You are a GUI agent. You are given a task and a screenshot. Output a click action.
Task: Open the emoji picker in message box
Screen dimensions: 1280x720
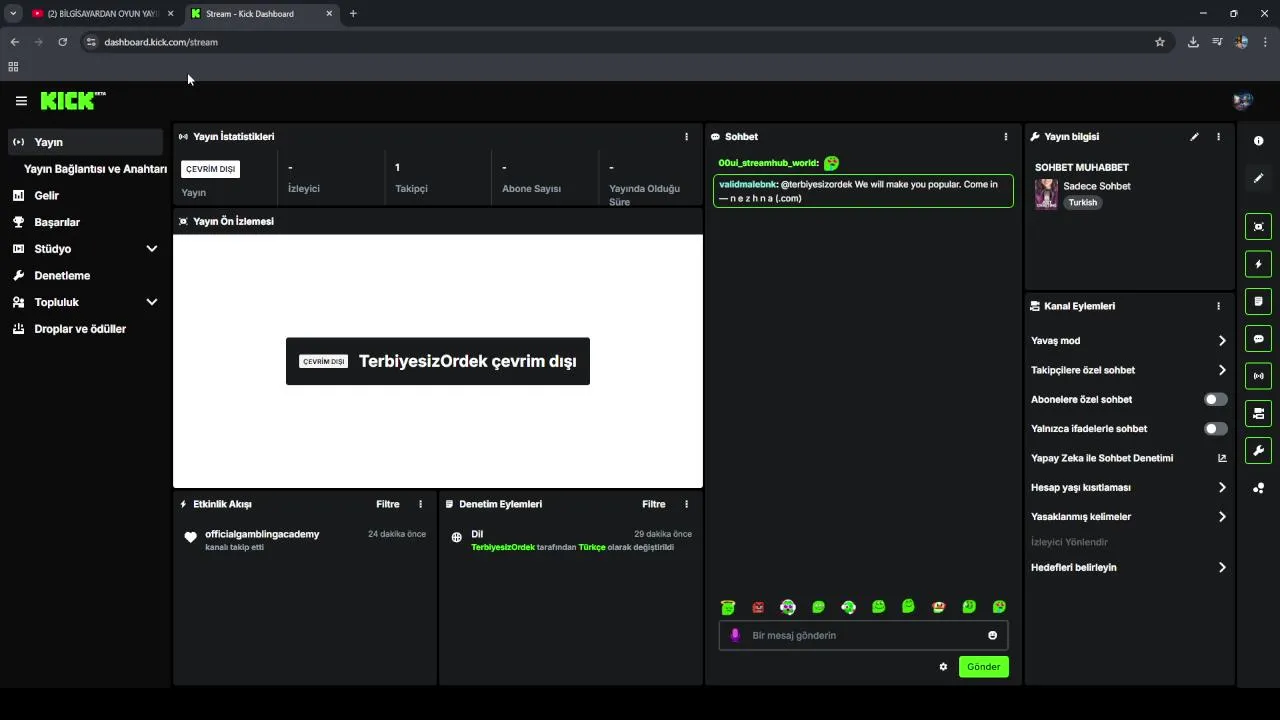[x=992, y=635]
